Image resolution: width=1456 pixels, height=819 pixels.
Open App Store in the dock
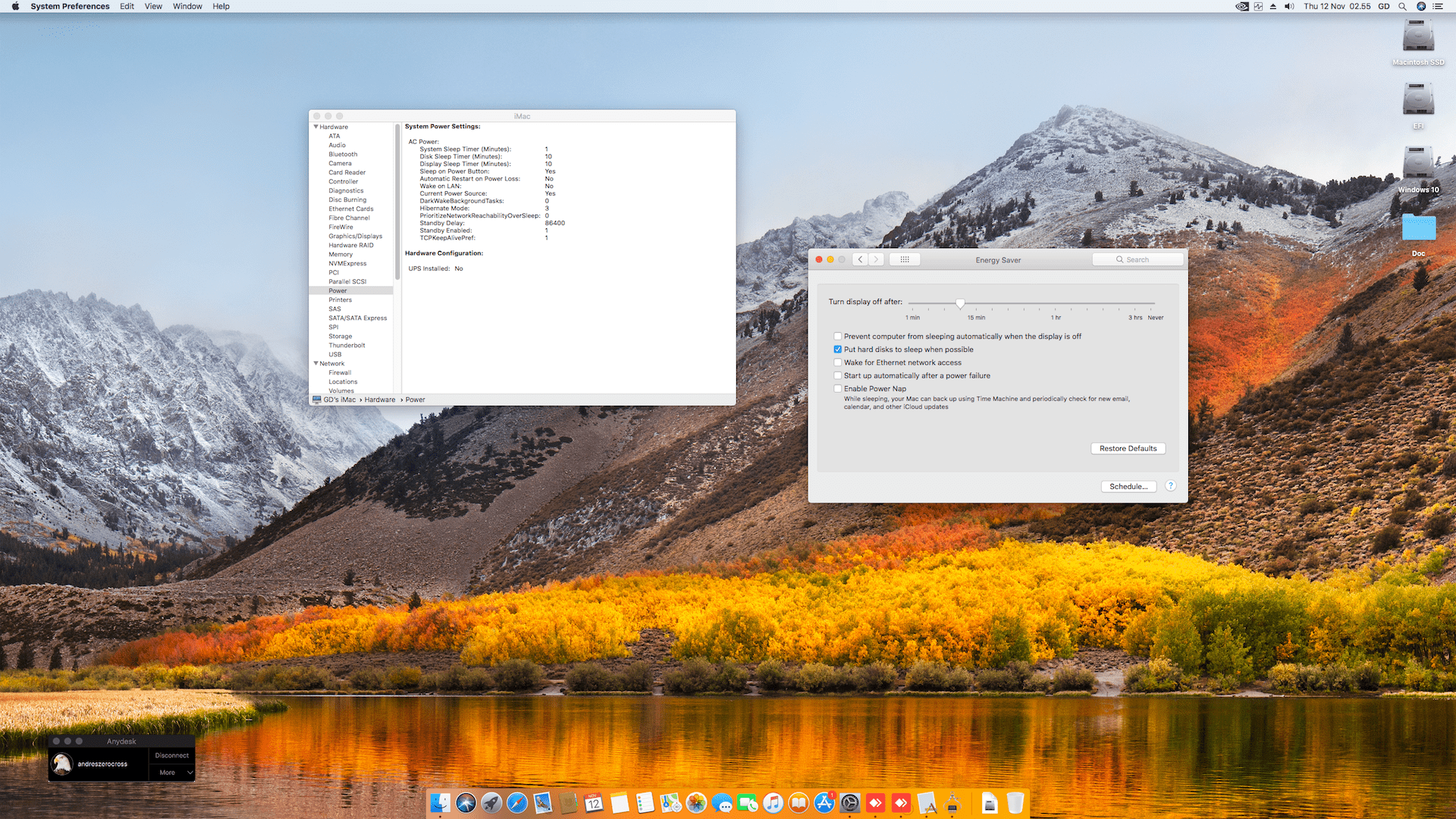click(824, 802)
